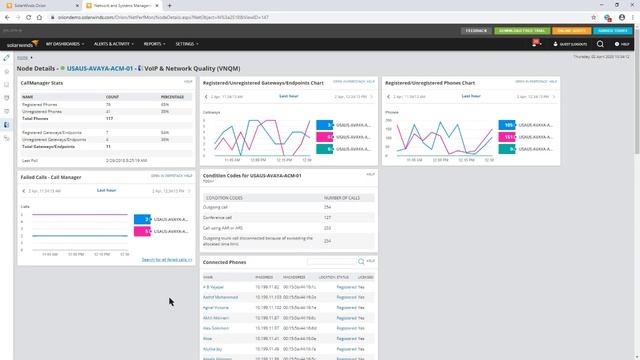Expand the Reports menu
640x360 pixels.
(155, 44)
